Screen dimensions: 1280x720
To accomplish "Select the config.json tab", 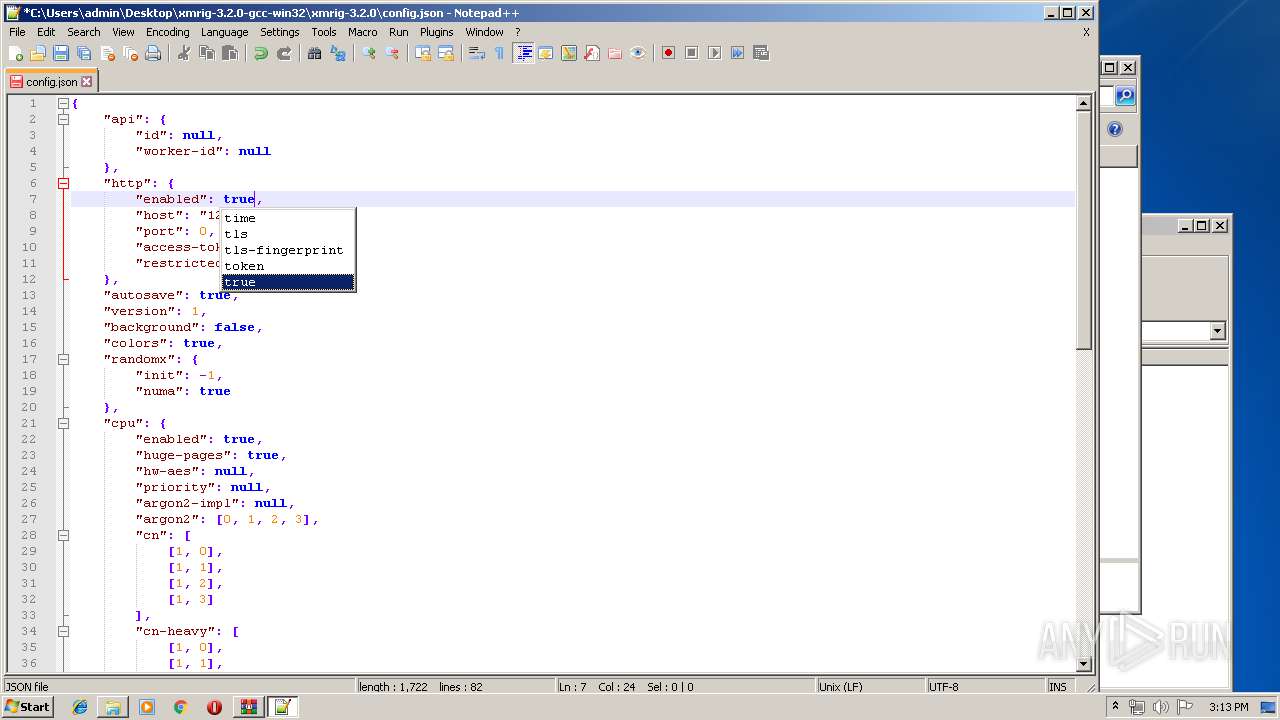I will click(50, 81).
